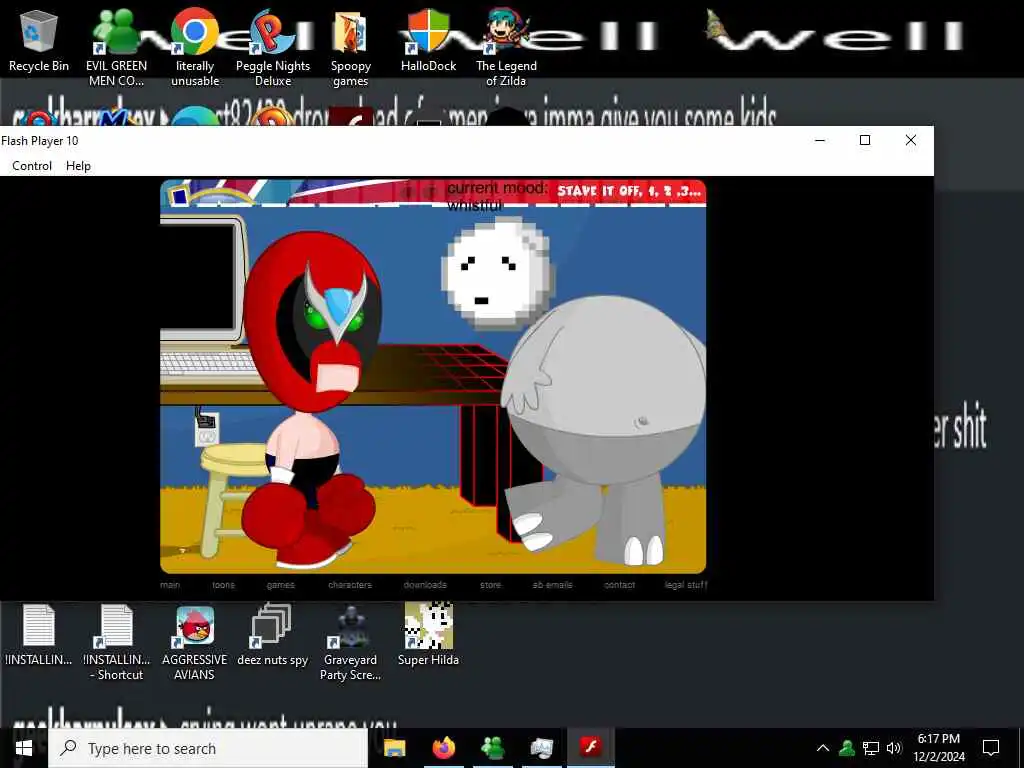Close the Flash Player window
This screenshot has width=1024, height=768.
tap(910, 140)
